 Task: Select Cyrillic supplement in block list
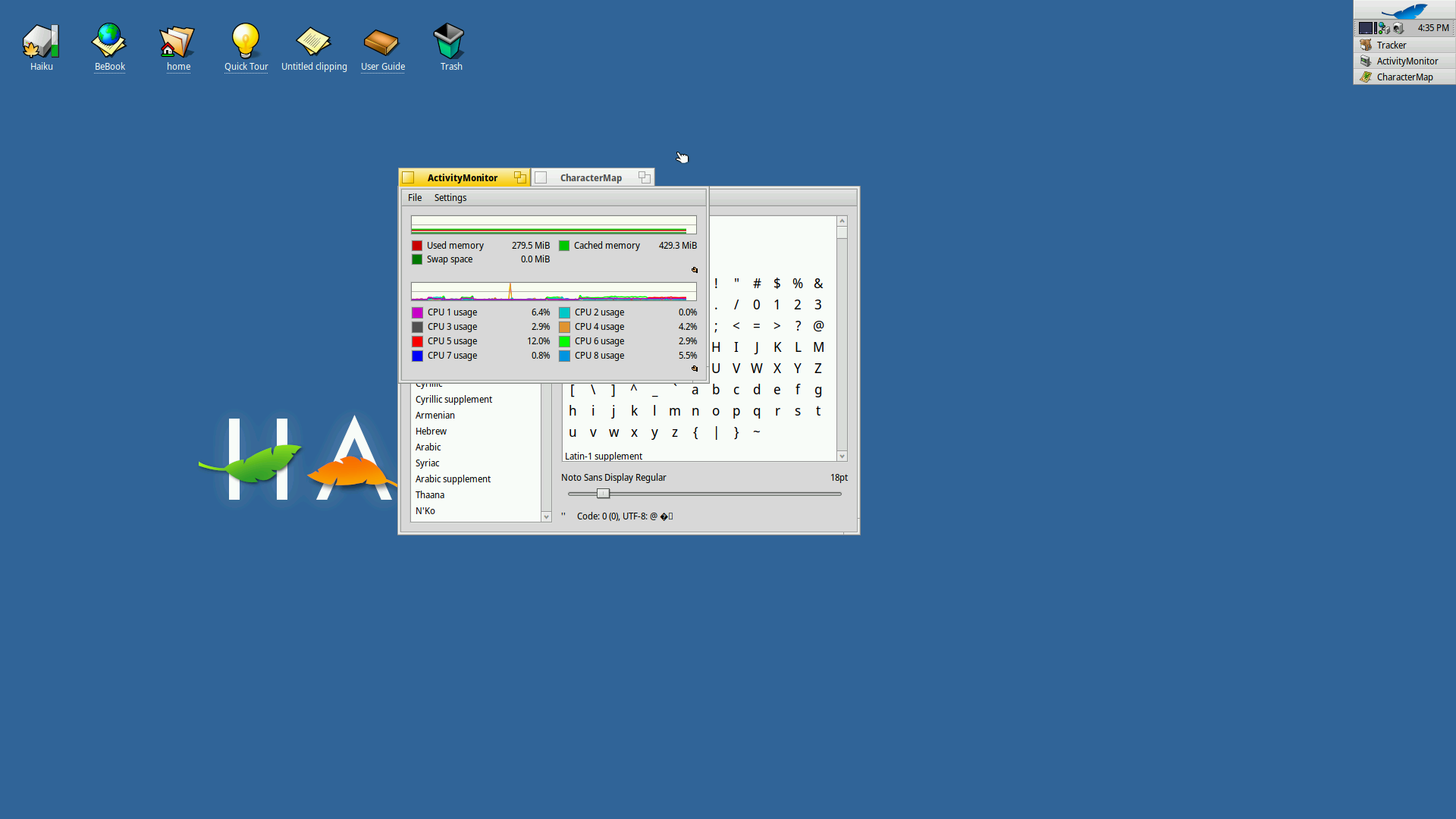[x=475, y=400]
